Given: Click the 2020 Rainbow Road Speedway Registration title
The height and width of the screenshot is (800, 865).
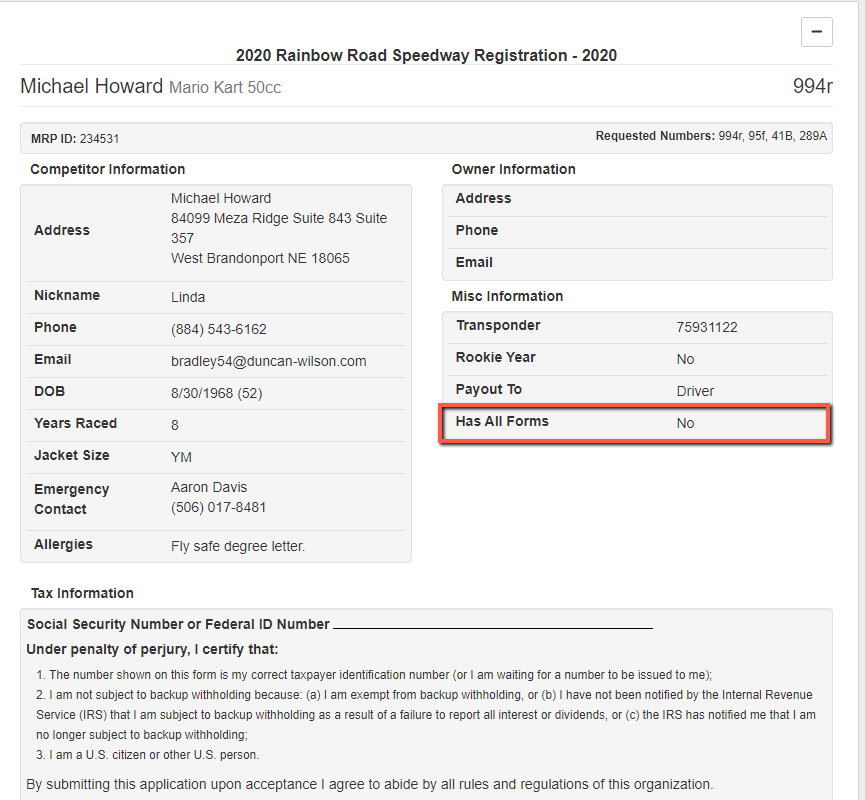Looking at the screenshot, I should pos(426,55).
